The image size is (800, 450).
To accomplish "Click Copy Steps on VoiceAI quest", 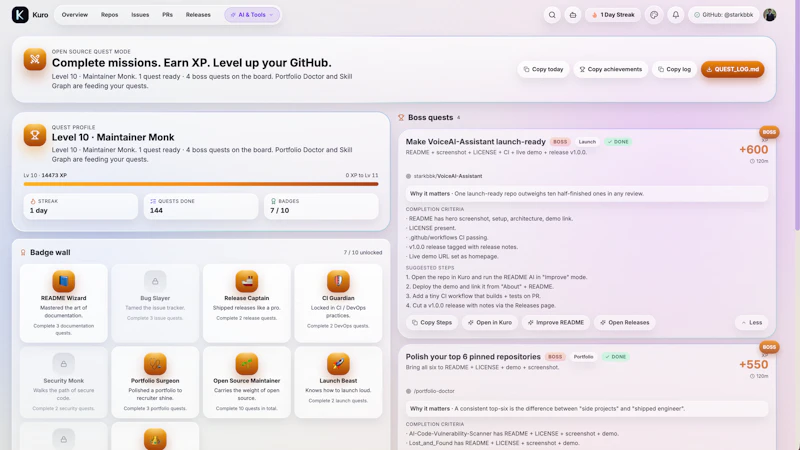I will 432,322.
